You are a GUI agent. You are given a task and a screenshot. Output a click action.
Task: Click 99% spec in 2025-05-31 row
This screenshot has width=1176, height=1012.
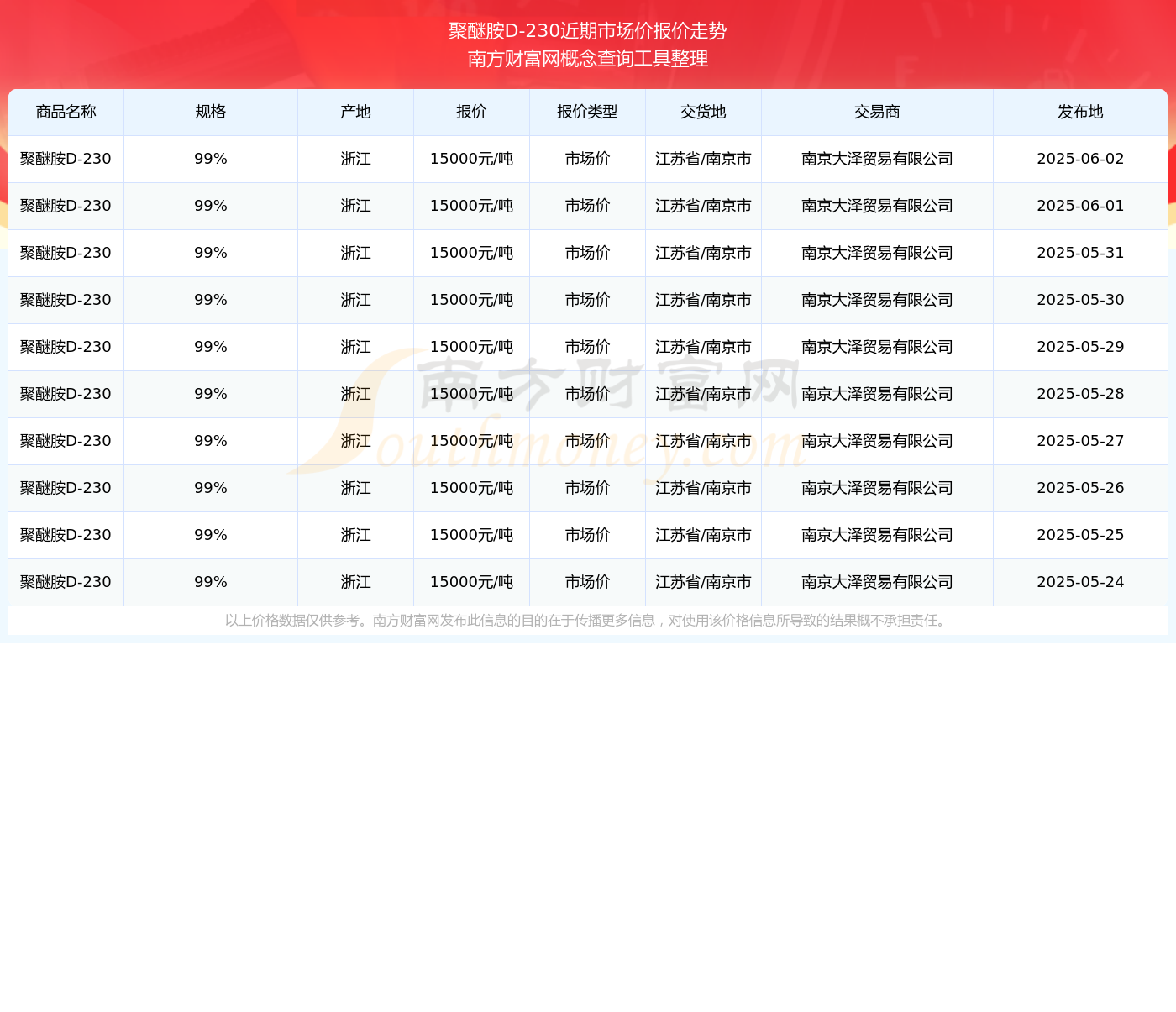click(211, 253)
